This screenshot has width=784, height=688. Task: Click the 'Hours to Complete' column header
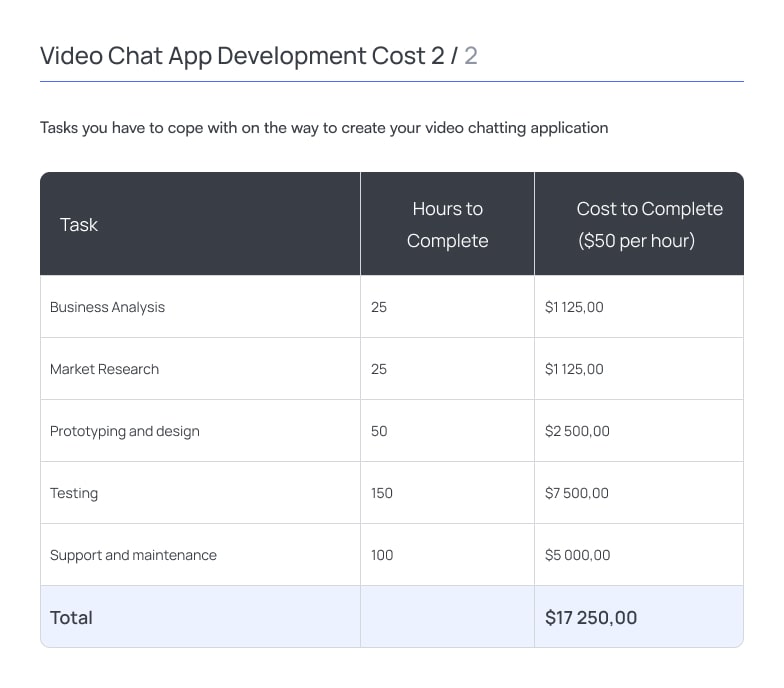[448, 224]
